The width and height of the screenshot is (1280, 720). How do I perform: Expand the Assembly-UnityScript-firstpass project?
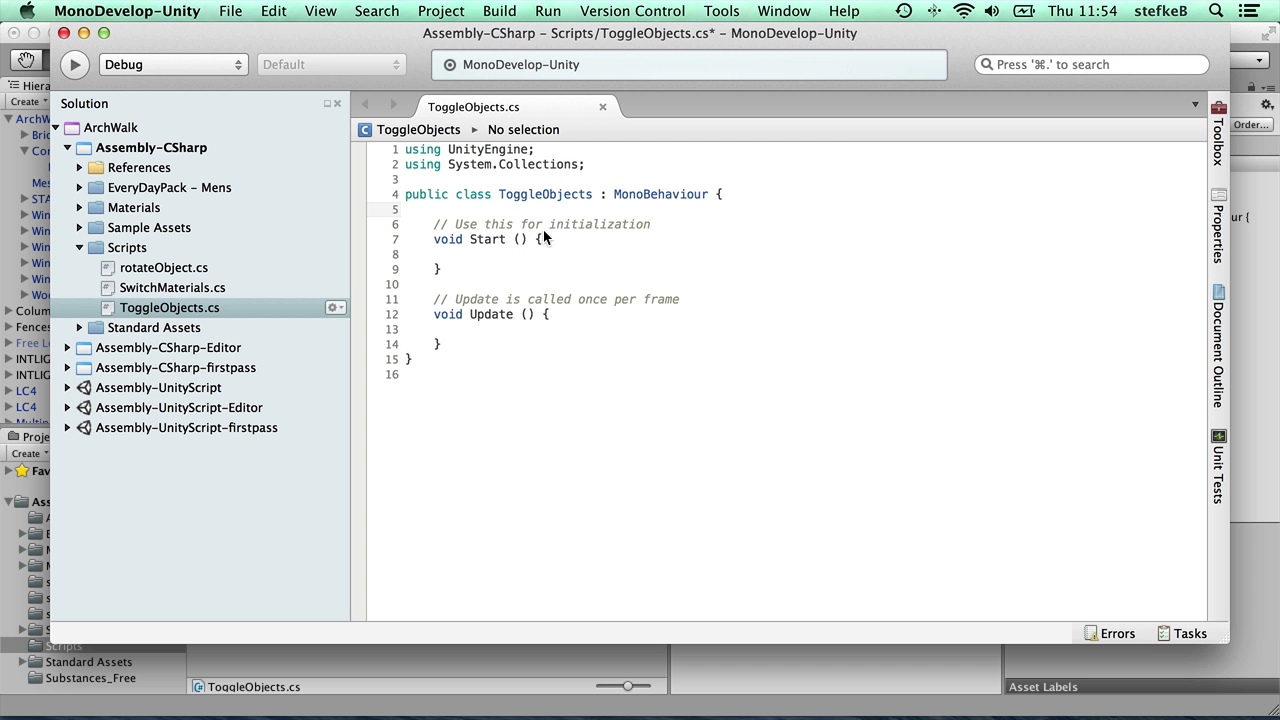pos(68,428)
